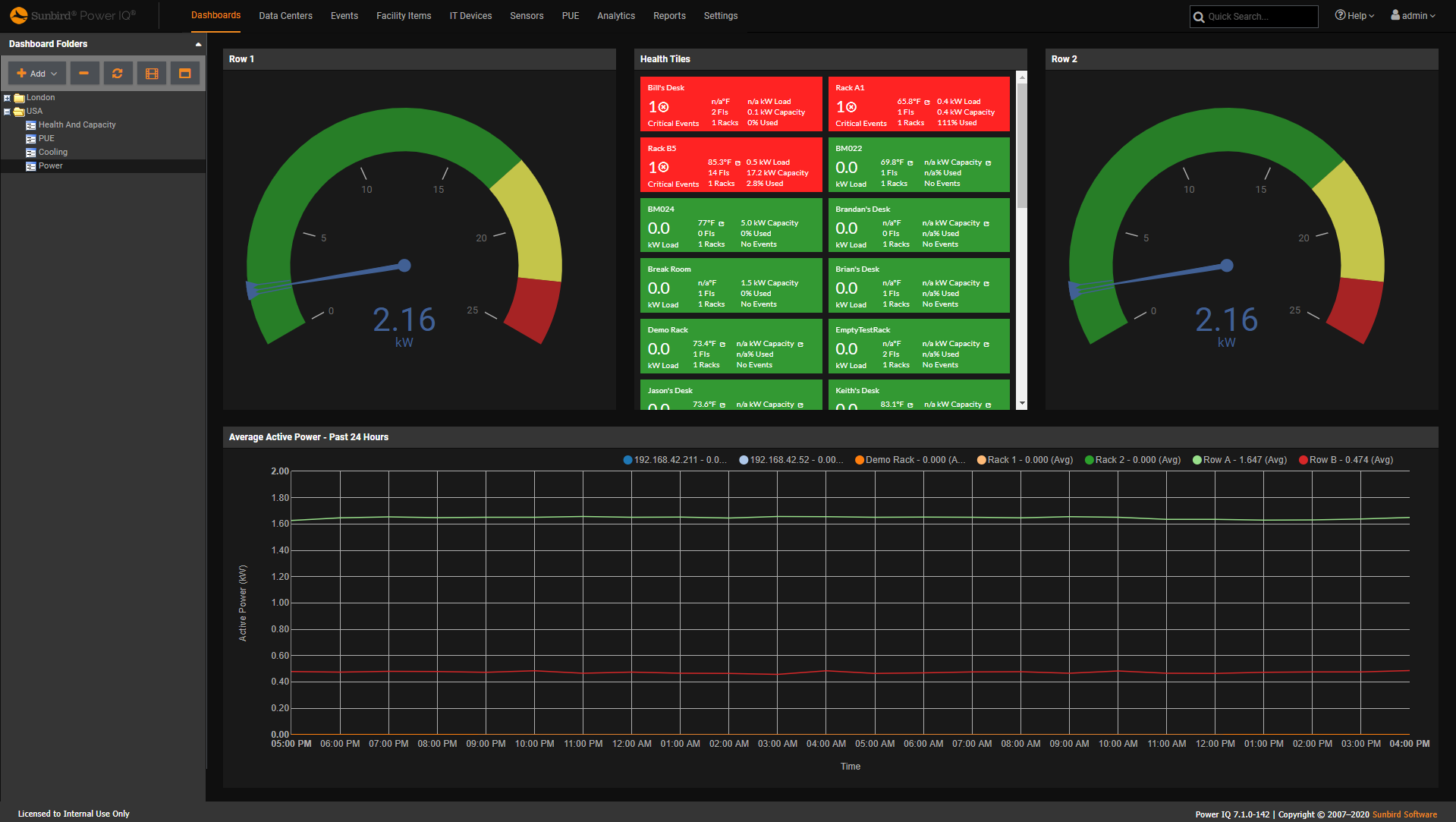
Task: Click the fullscreen presentation icon in Dashboard Folders
Action: 184,73
